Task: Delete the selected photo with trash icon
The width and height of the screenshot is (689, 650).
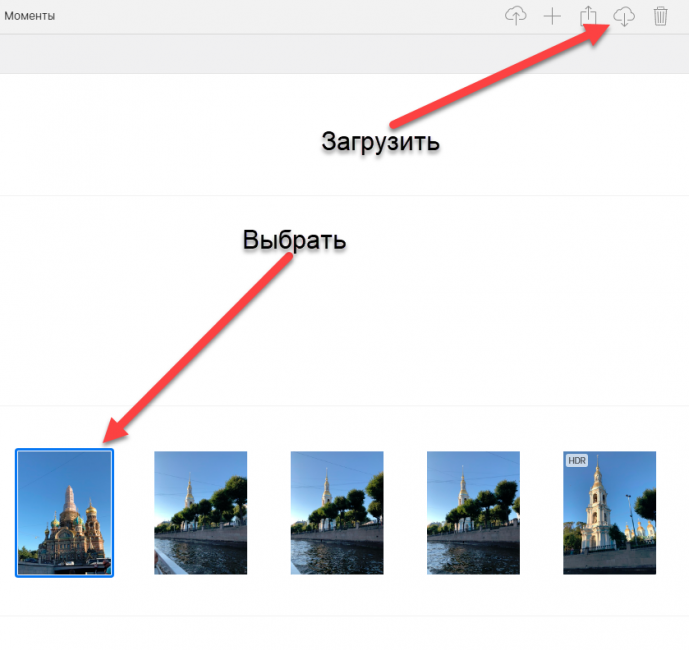Action: (660, 16)
